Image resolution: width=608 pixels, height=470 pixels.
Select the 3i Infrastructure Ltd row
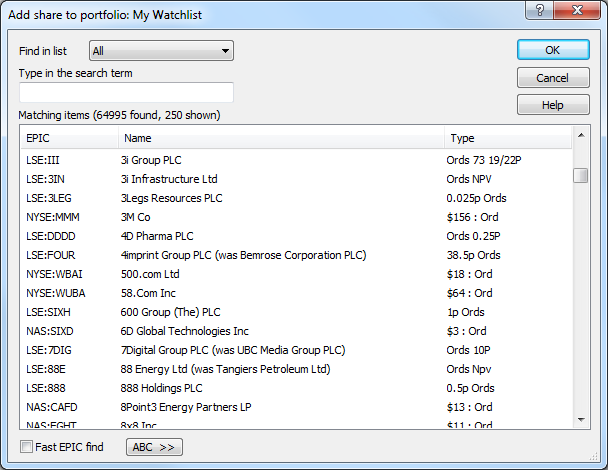(x=296, y=179)
